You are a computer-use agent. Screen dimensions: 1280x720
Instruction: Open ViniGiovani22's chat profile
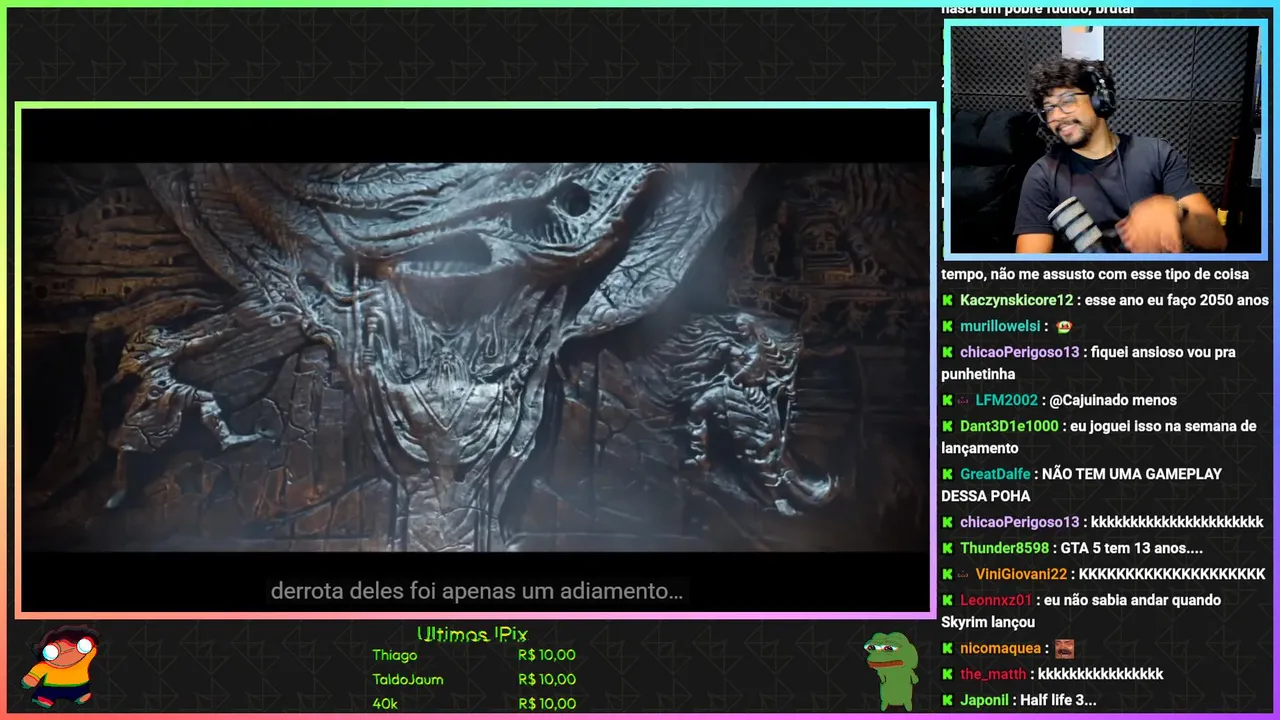coord(1022,574)
